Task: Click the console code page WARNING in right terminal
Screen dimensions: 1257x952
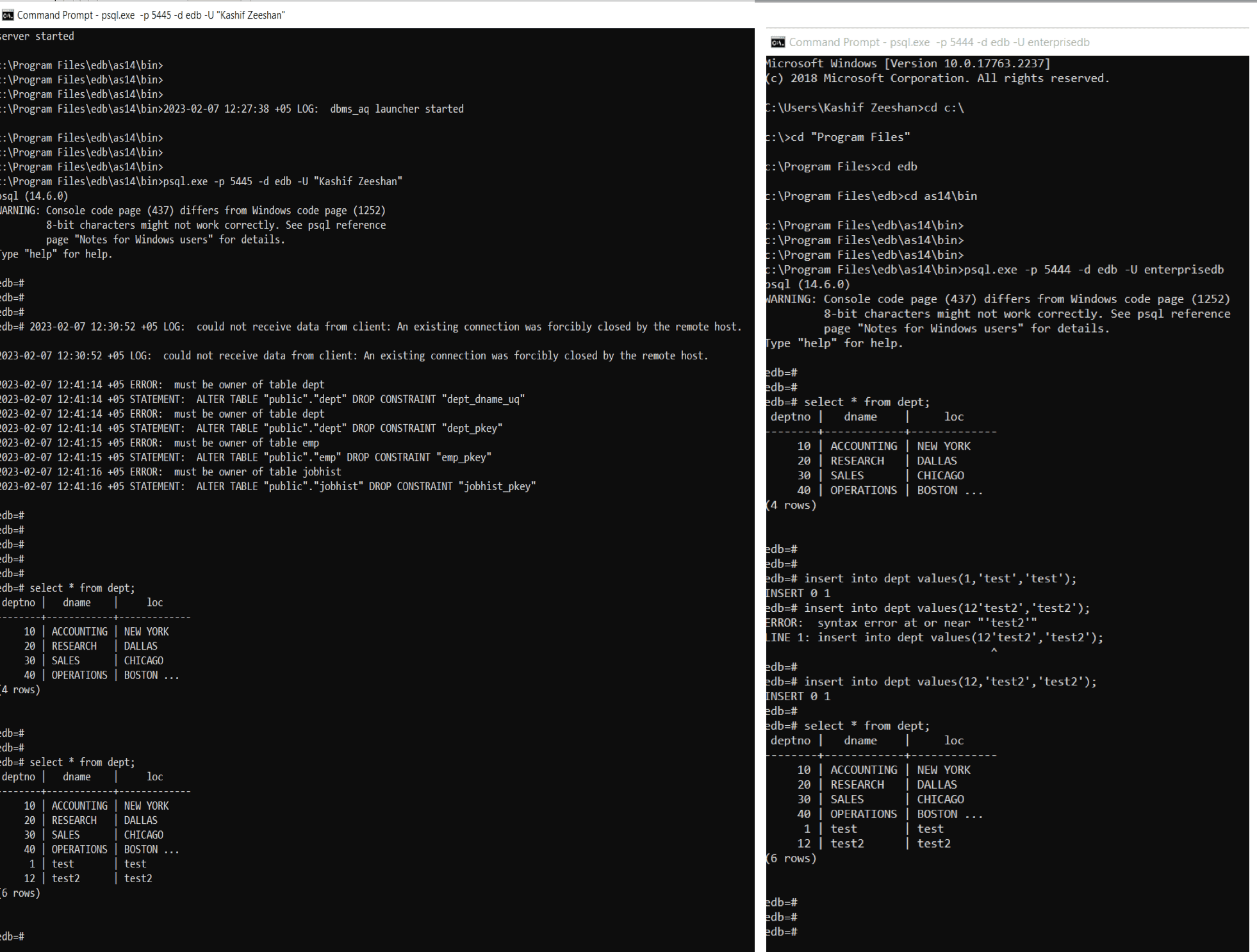Action: tap(999, 299)
